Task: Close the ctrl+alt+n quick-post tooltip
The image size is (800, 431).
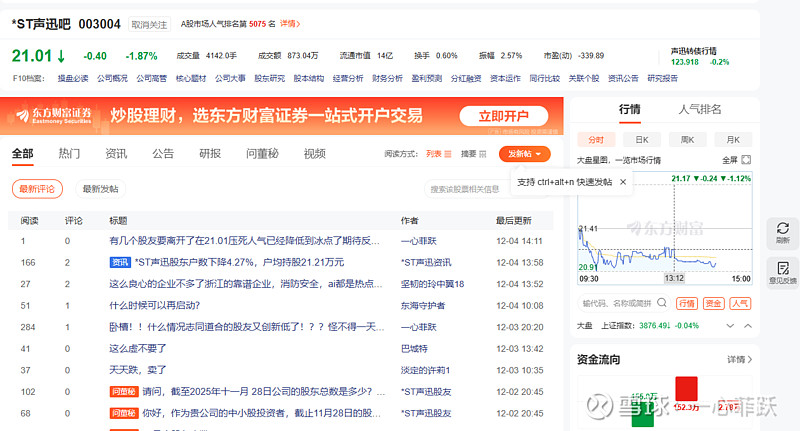Action: pos(623,182)
